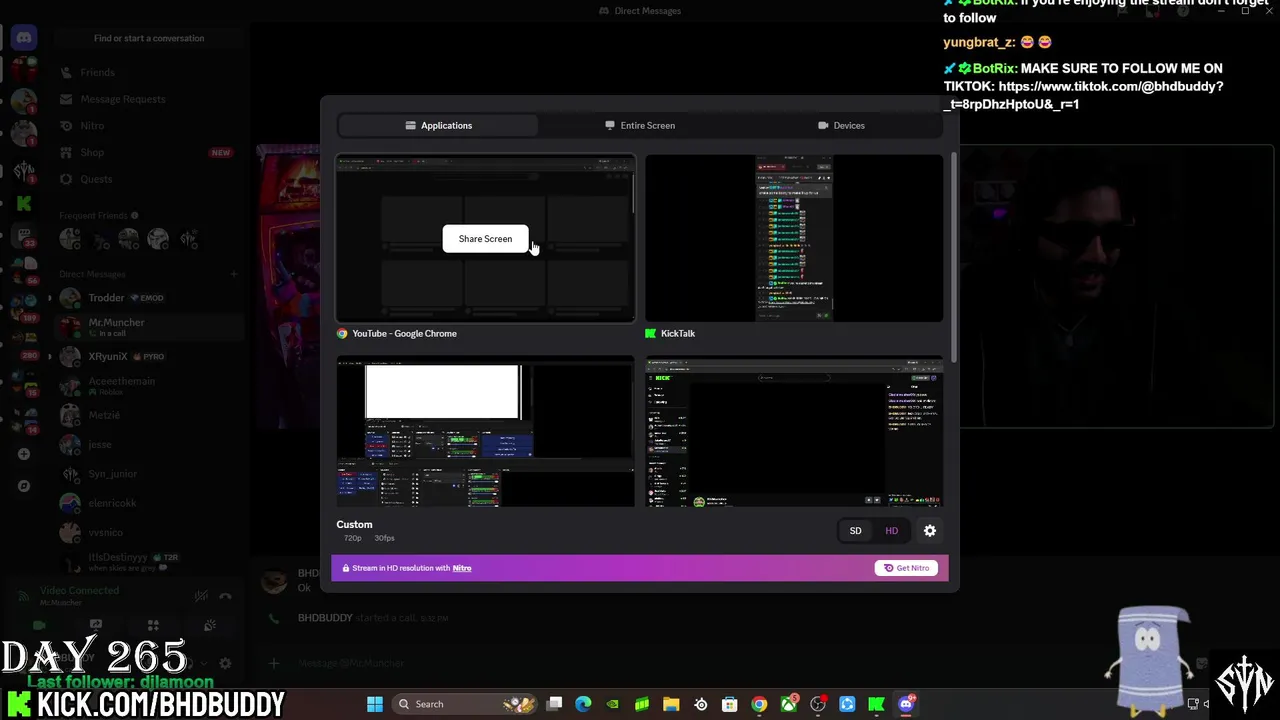Open elenricokk direct message
The width and height of the screenshot is (1280, 720).
pyautogui.click(x=150, y=503)
